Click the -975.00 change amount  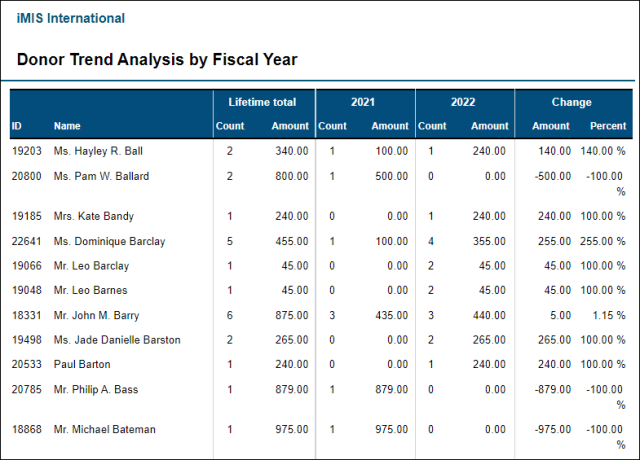coord(553,429)
